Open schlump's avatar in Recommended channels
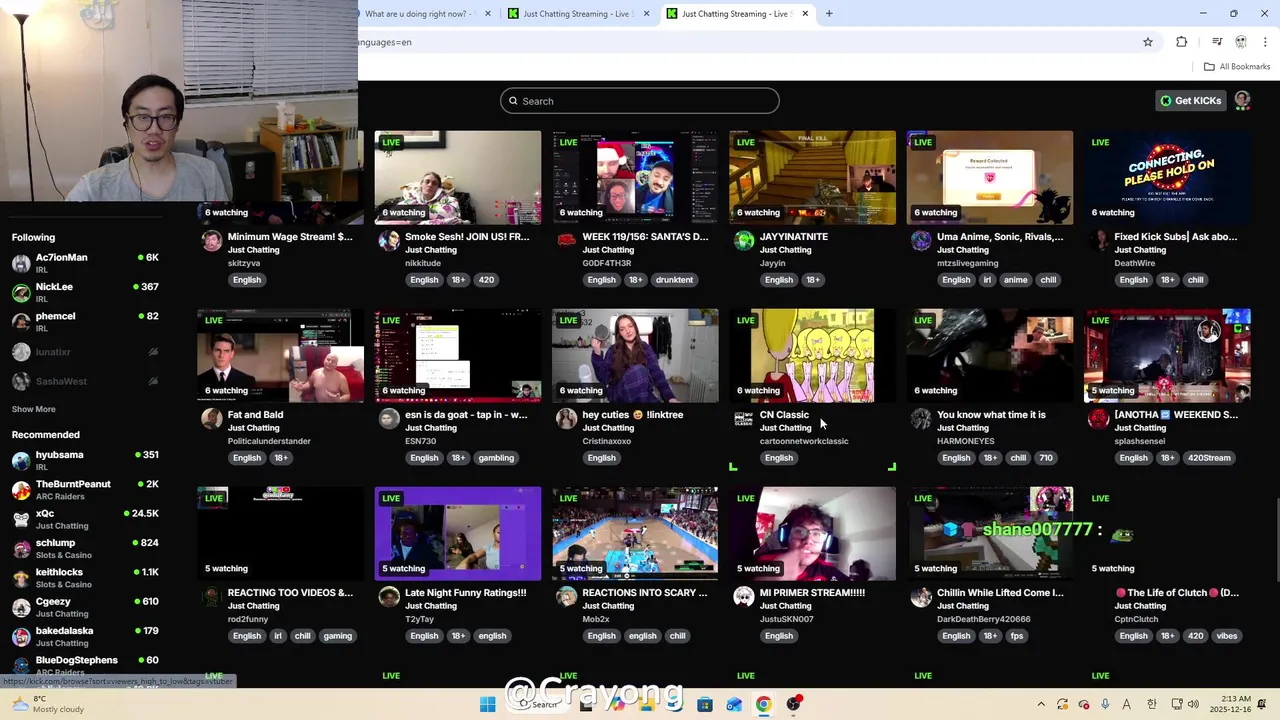1280x720 pixels. (21, 549)
